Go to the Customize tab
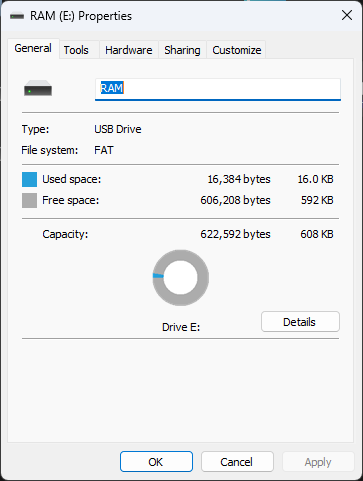The image size is (363, 481). pos(236,50)
